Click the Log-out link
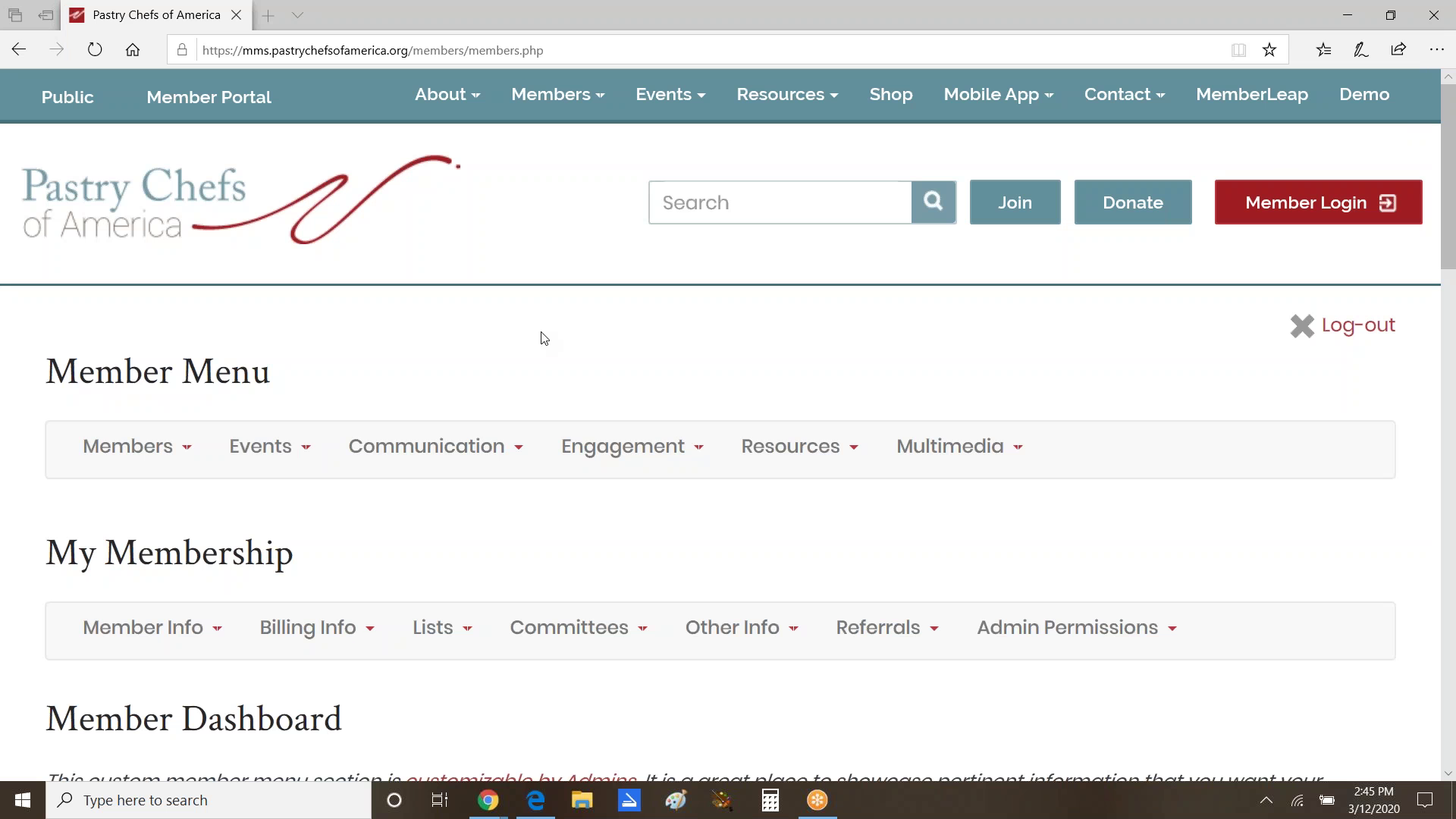 (1357, 325)
